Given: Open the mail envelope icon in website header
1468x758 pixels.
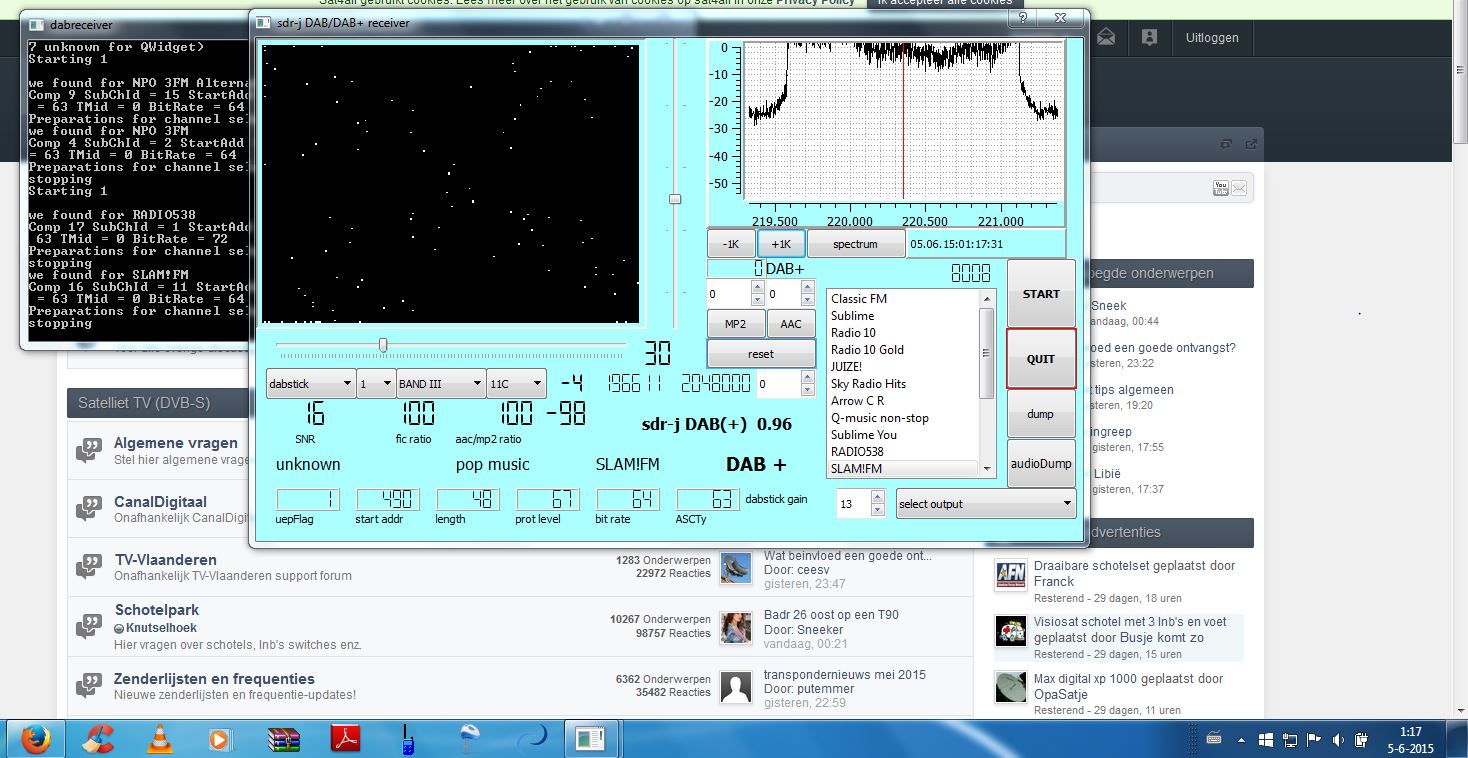Looking at the screenshot, I should tap(1106, 37).
